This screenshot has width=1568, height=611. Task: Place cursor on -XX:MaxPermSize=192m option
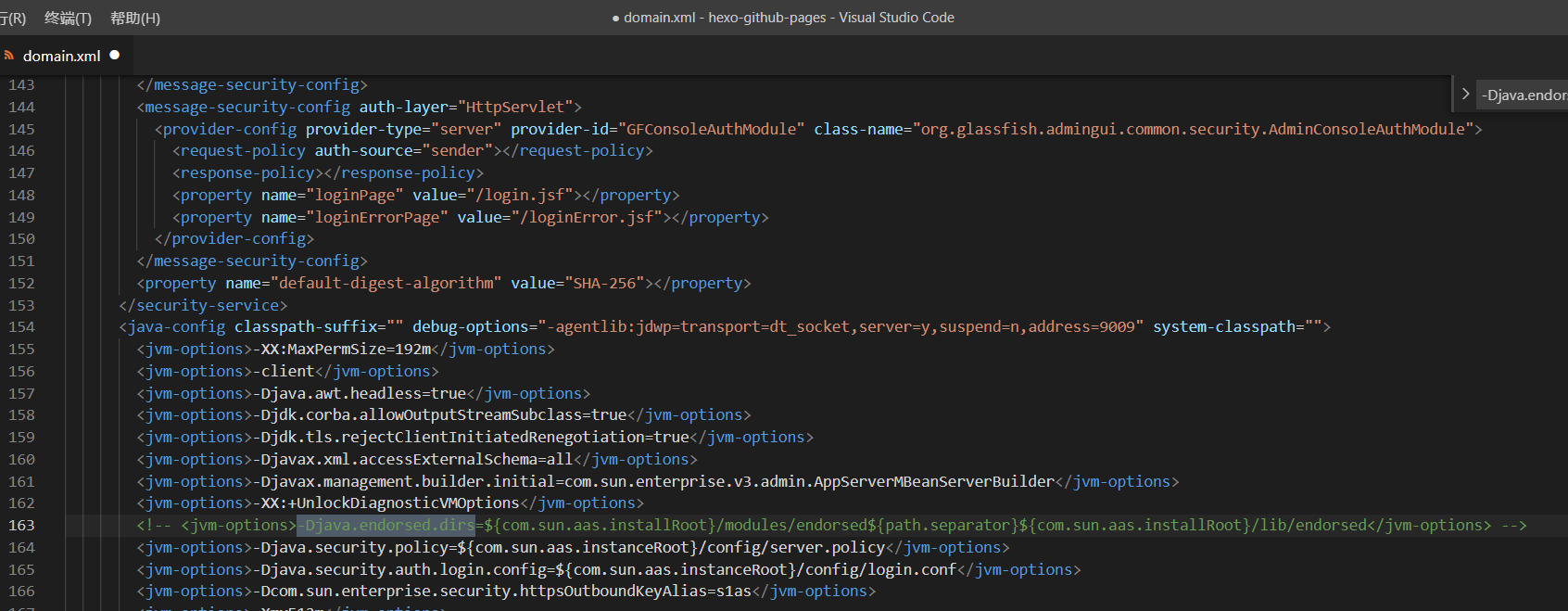[x=343, y=349]
